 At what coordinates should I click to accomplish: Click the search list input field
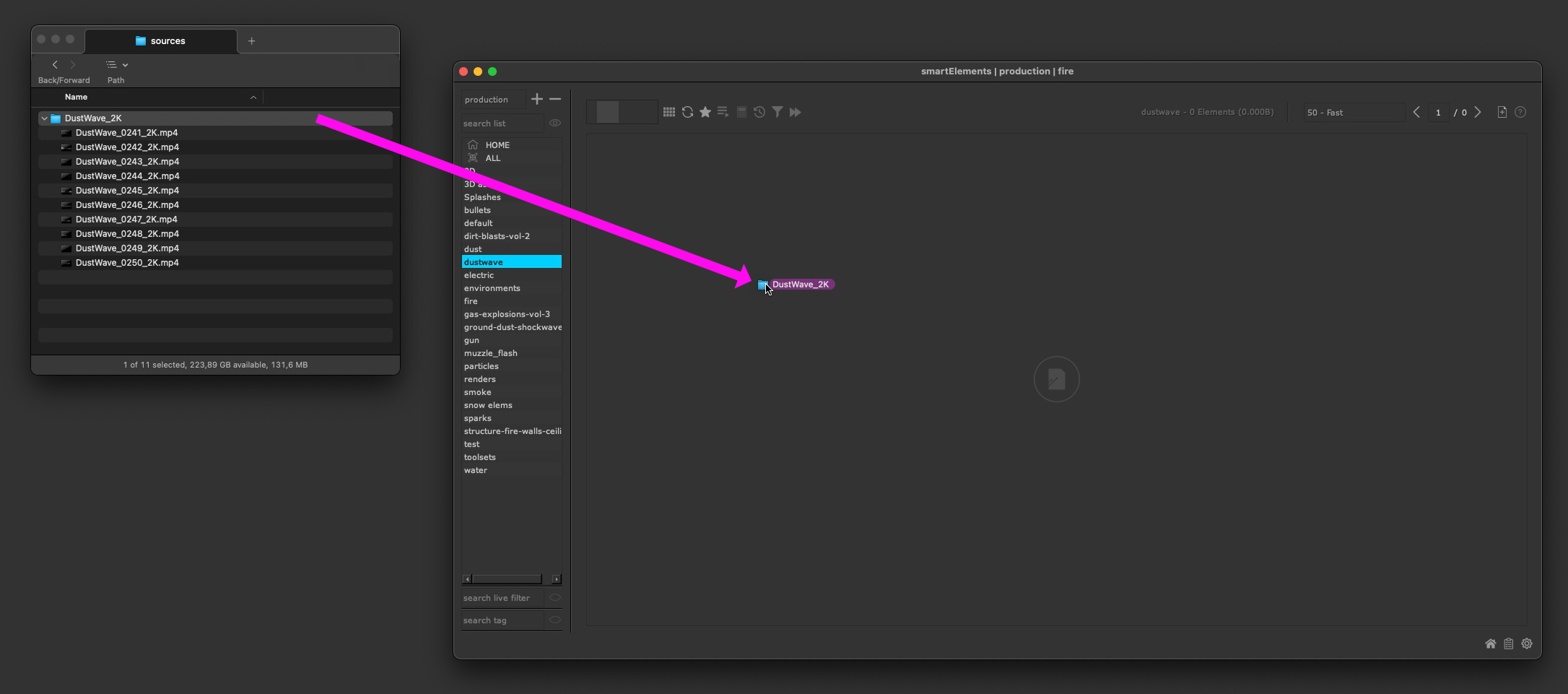(x=502, y=123)
